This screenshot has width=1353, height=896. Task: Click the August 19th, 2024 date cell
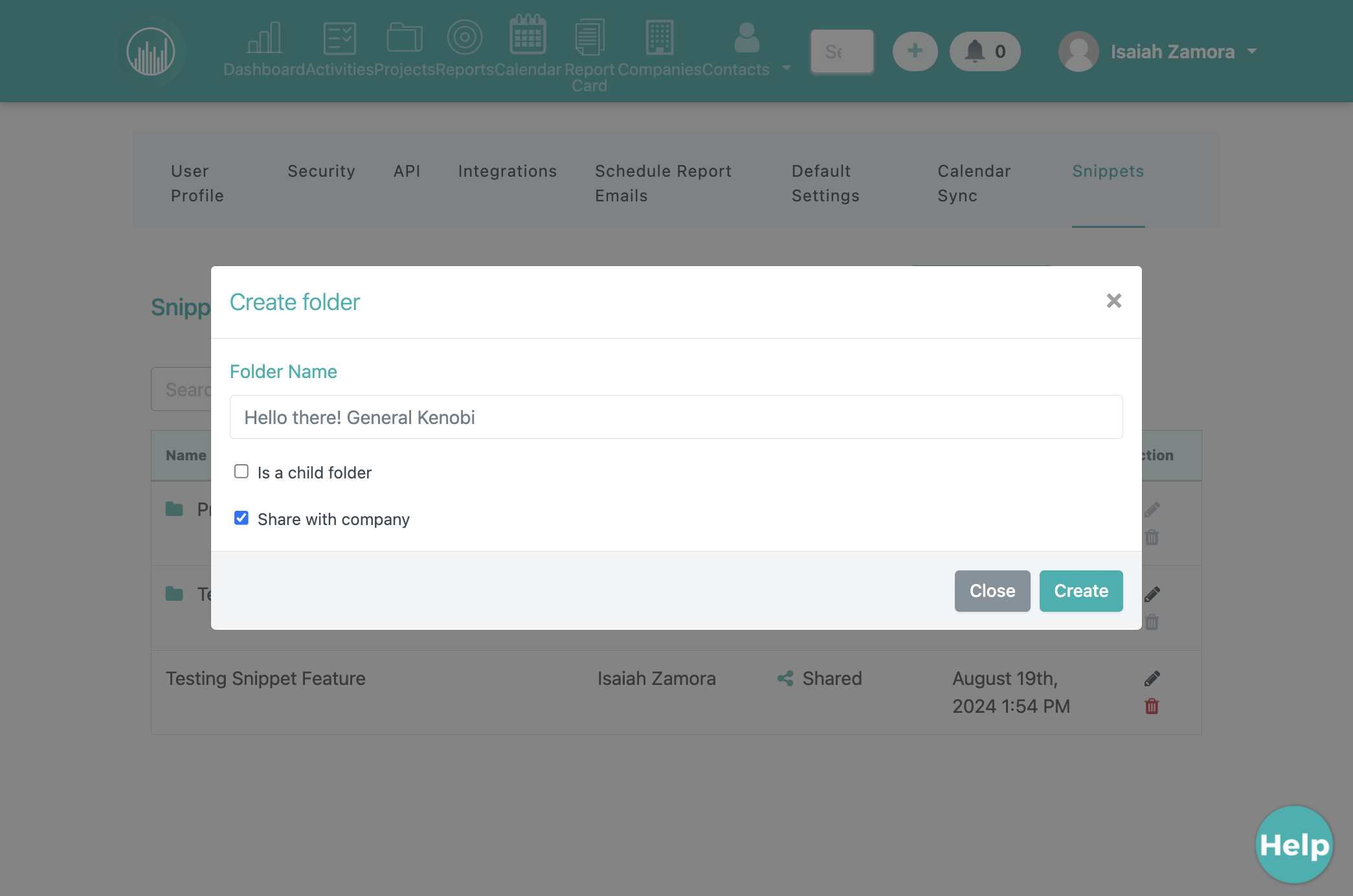click(x=1011, y=692)
